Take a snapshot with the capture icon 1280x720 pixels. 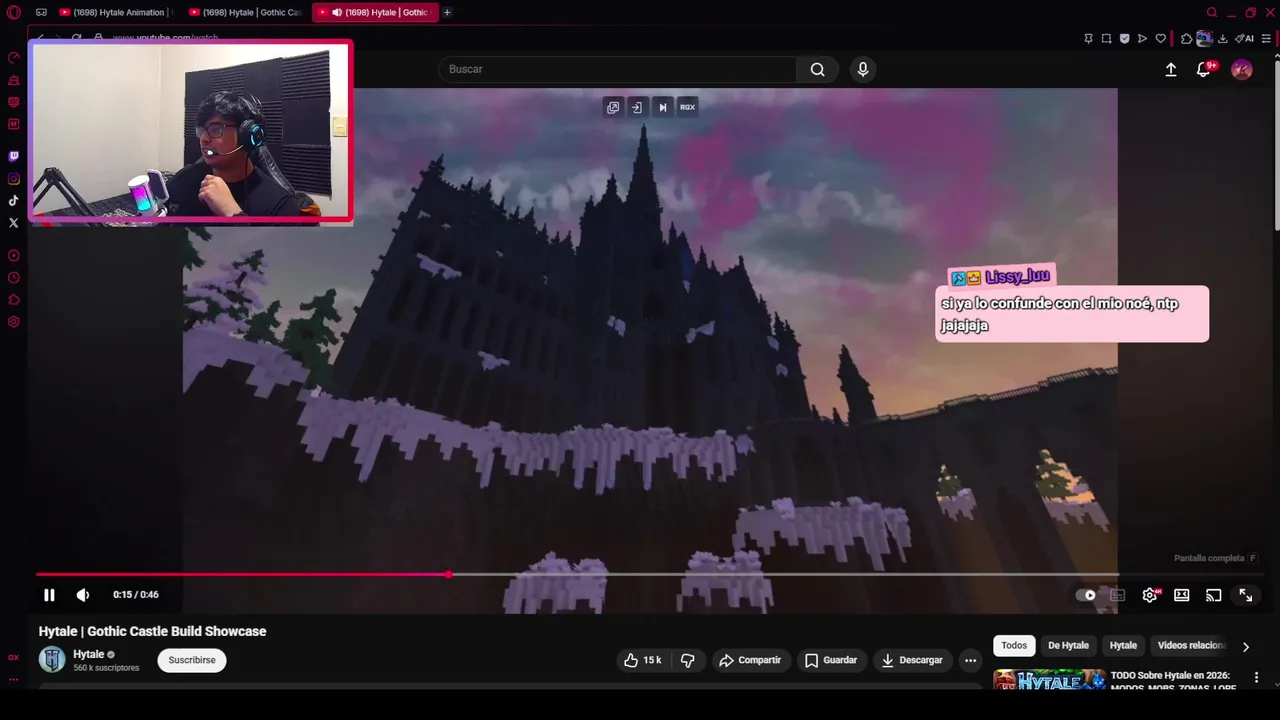coord(1106,38)
